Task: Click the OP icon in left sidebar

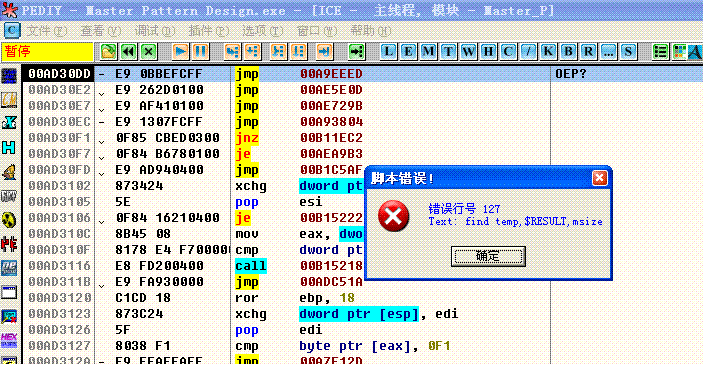Action: pyautogui.click(x=9, y=268)
